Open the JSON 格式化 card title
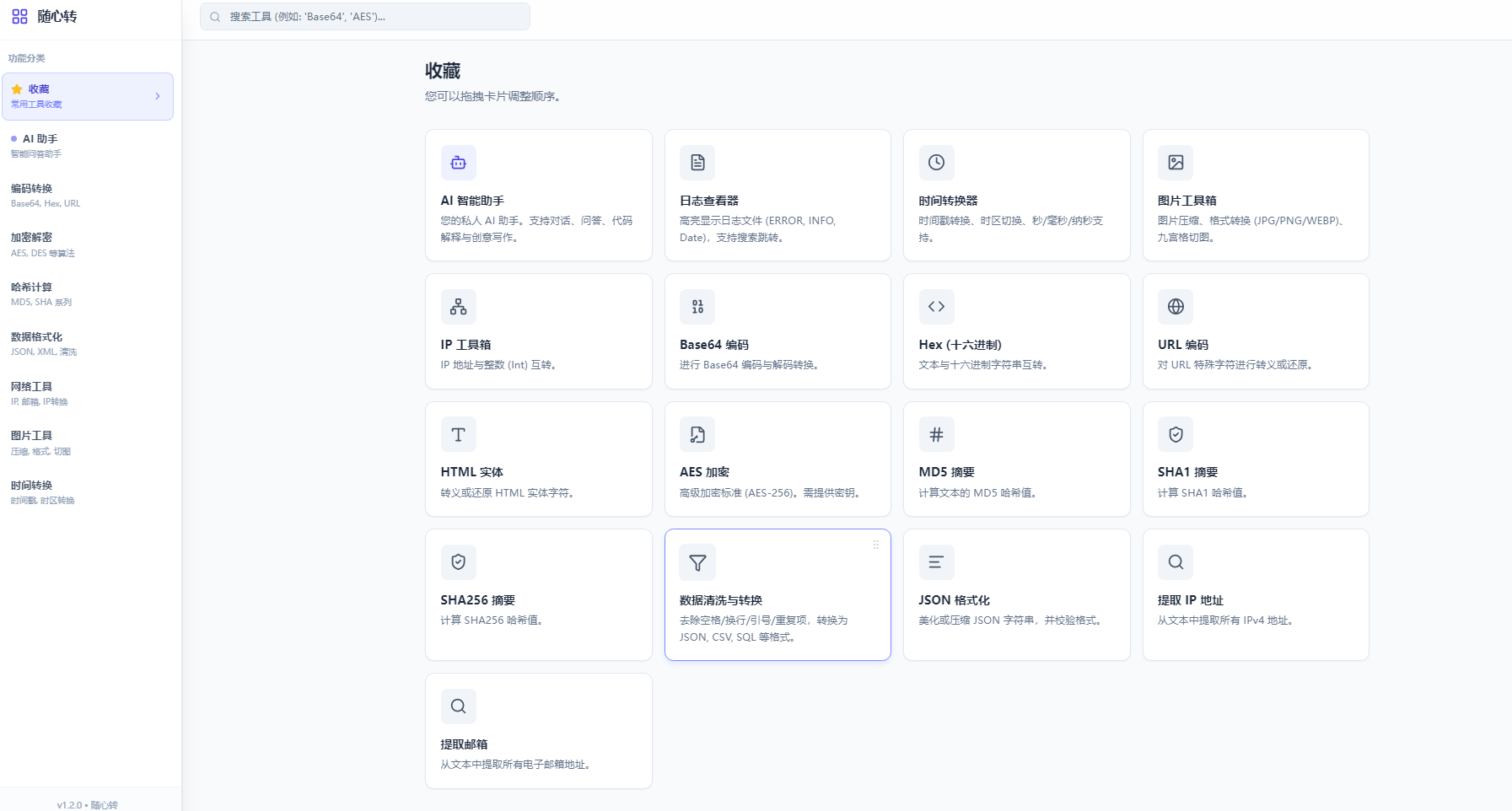The image size is (1512, 811). point(954,600)
